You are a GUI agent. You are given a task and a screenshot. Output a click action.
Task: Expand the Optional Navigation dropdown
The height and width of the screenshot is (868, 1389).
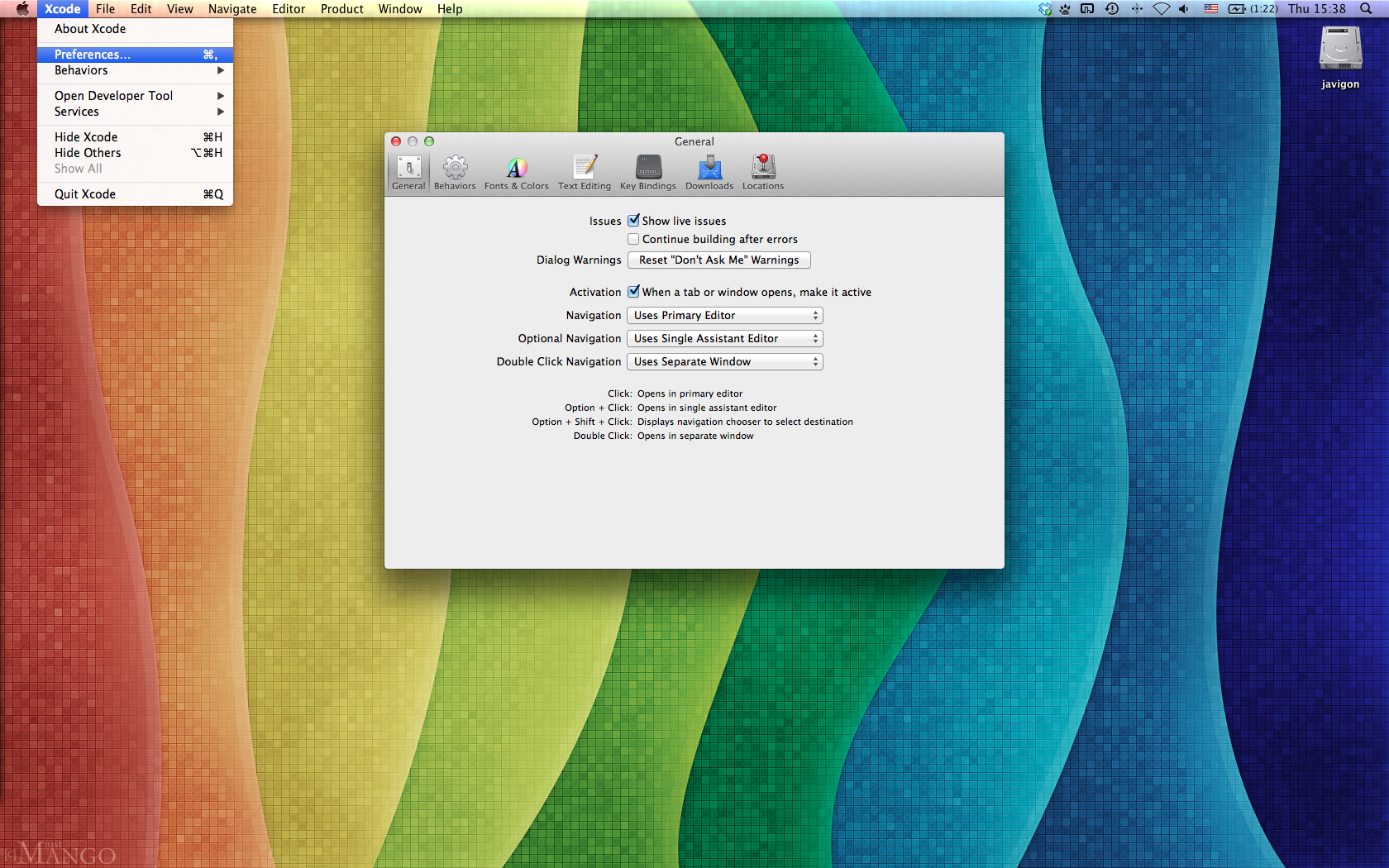click(x=725, y=338)
